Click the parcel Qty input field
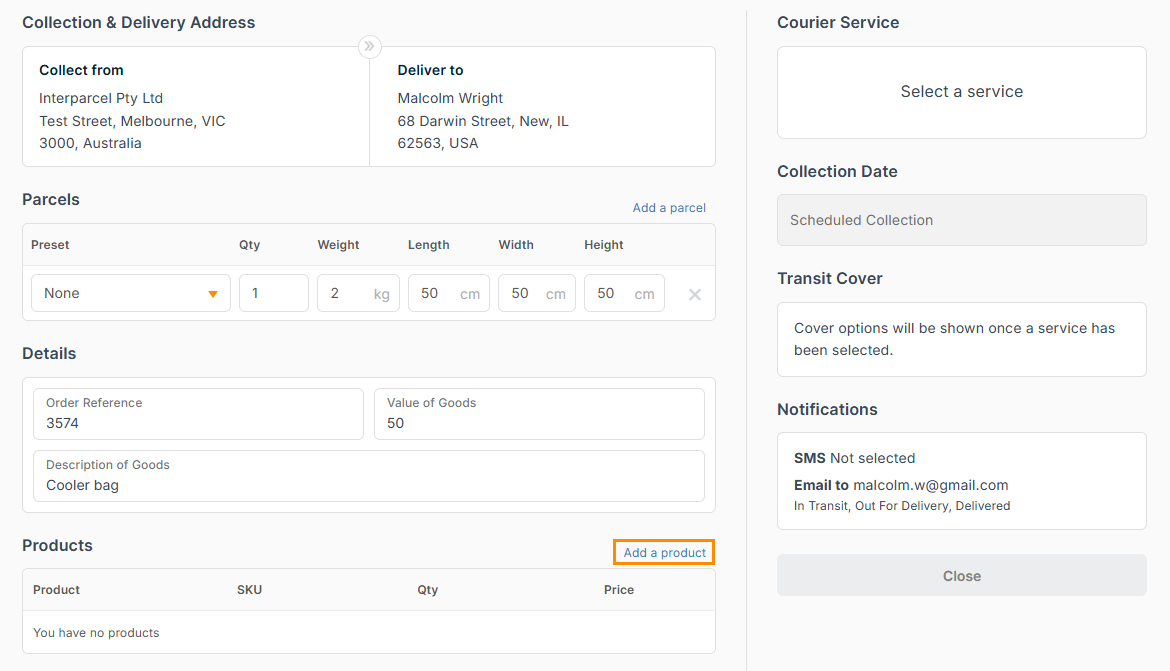The width and height of the screenshot is (1170, 671). point(273,294)
